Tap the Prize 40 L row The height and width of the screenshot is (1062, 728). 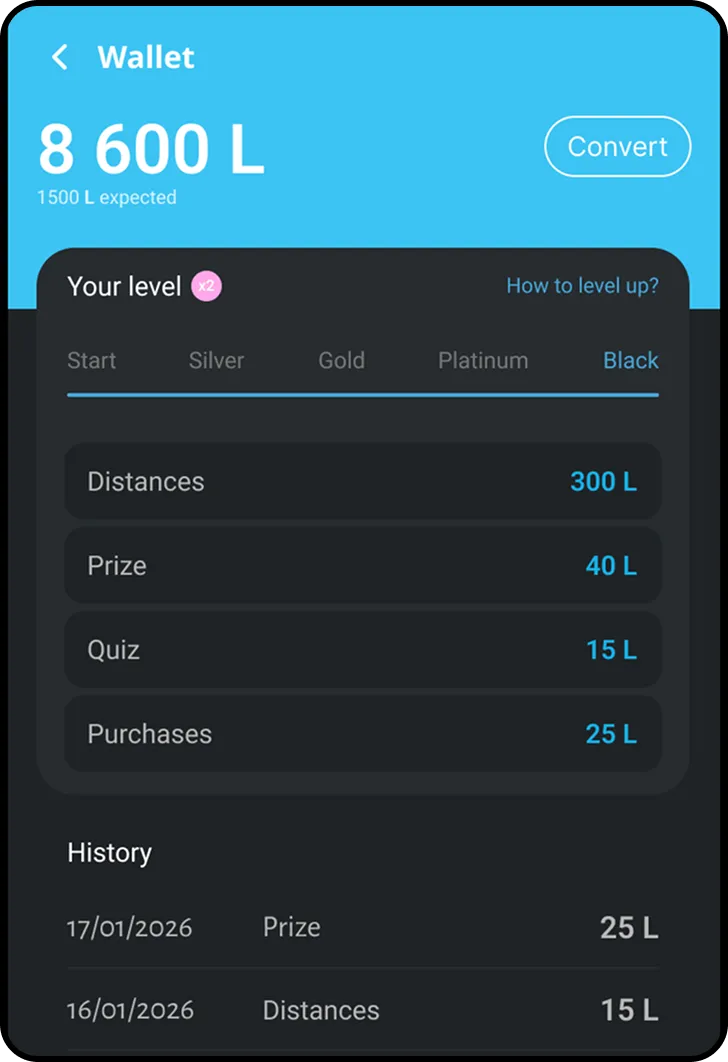point(362,566)
